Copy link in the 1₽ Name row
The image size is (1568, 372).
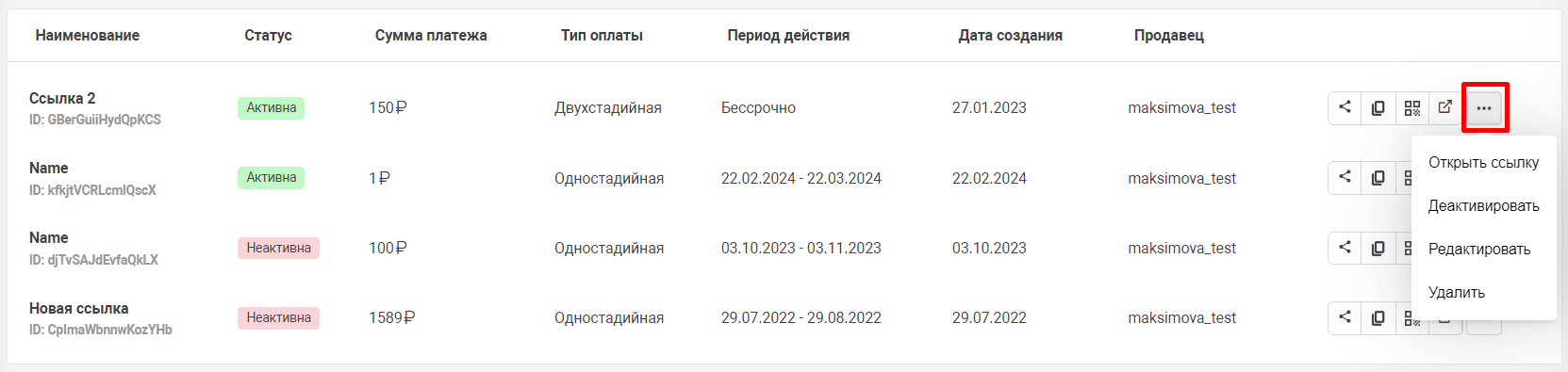coord(1378,177)
